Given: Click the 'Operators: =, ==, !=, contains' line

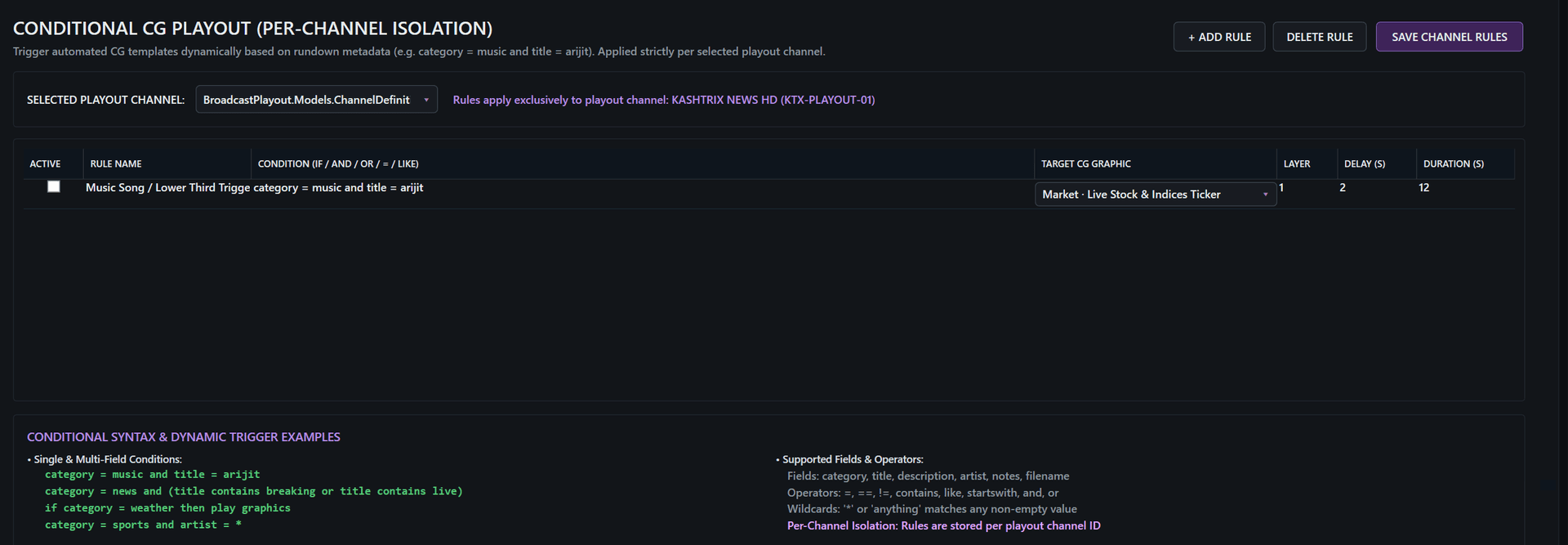Looking at the screenshot, I should (x=923, y=493).
